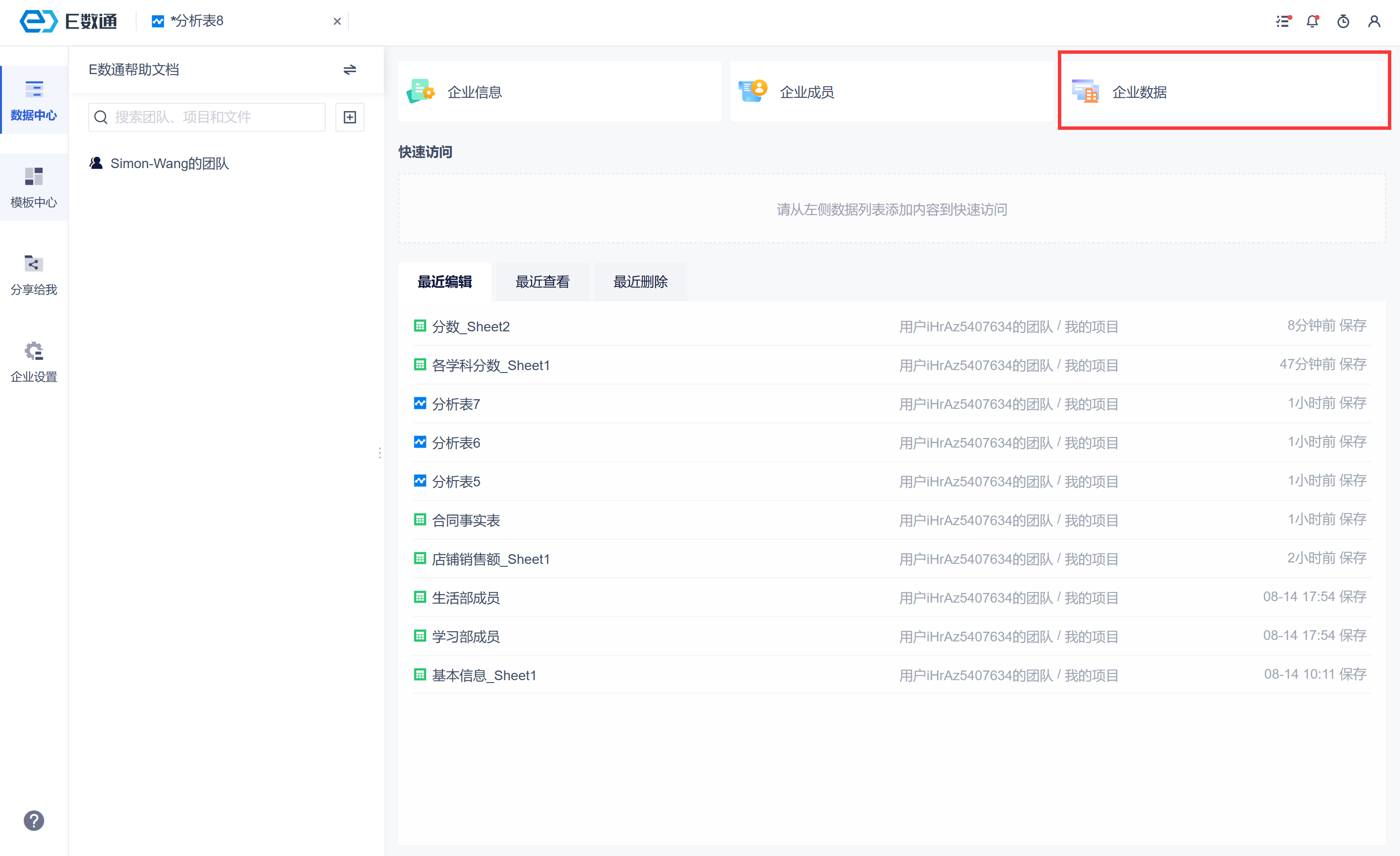
Task: Close the 分析表8 tab
Action: coord(337,22)
